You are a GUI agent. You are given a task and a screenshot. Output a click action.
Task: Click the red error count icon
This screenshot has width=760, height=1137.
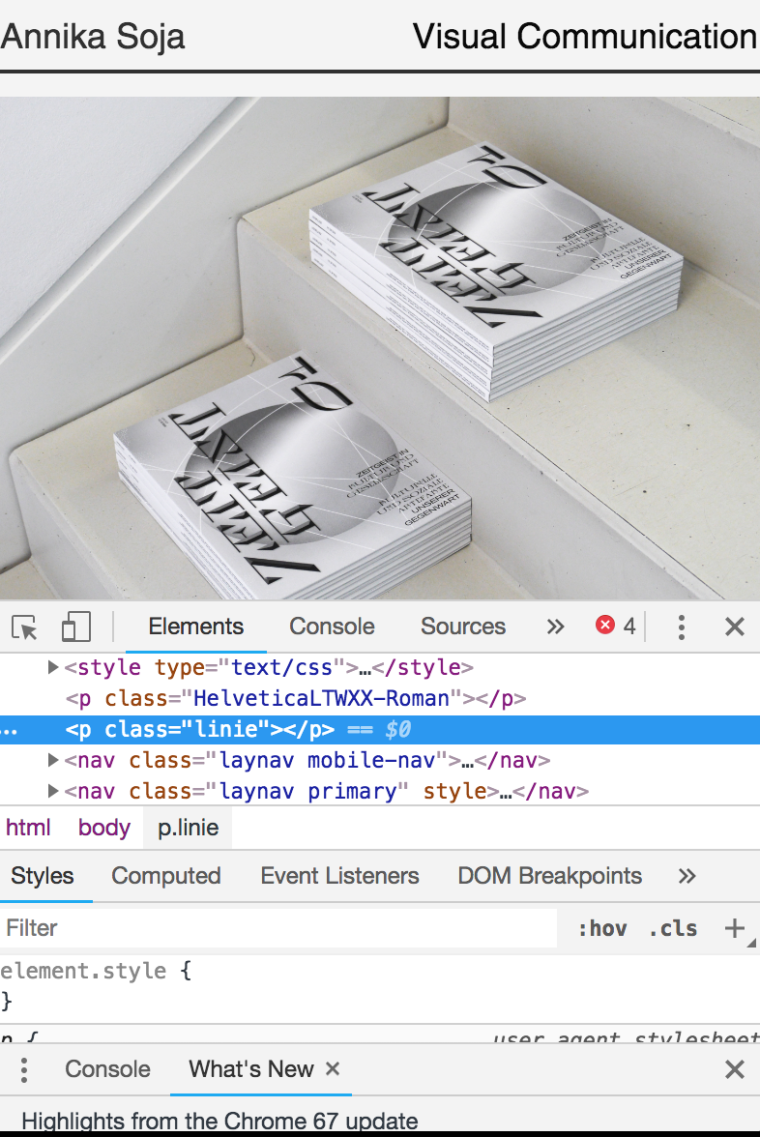605,626
